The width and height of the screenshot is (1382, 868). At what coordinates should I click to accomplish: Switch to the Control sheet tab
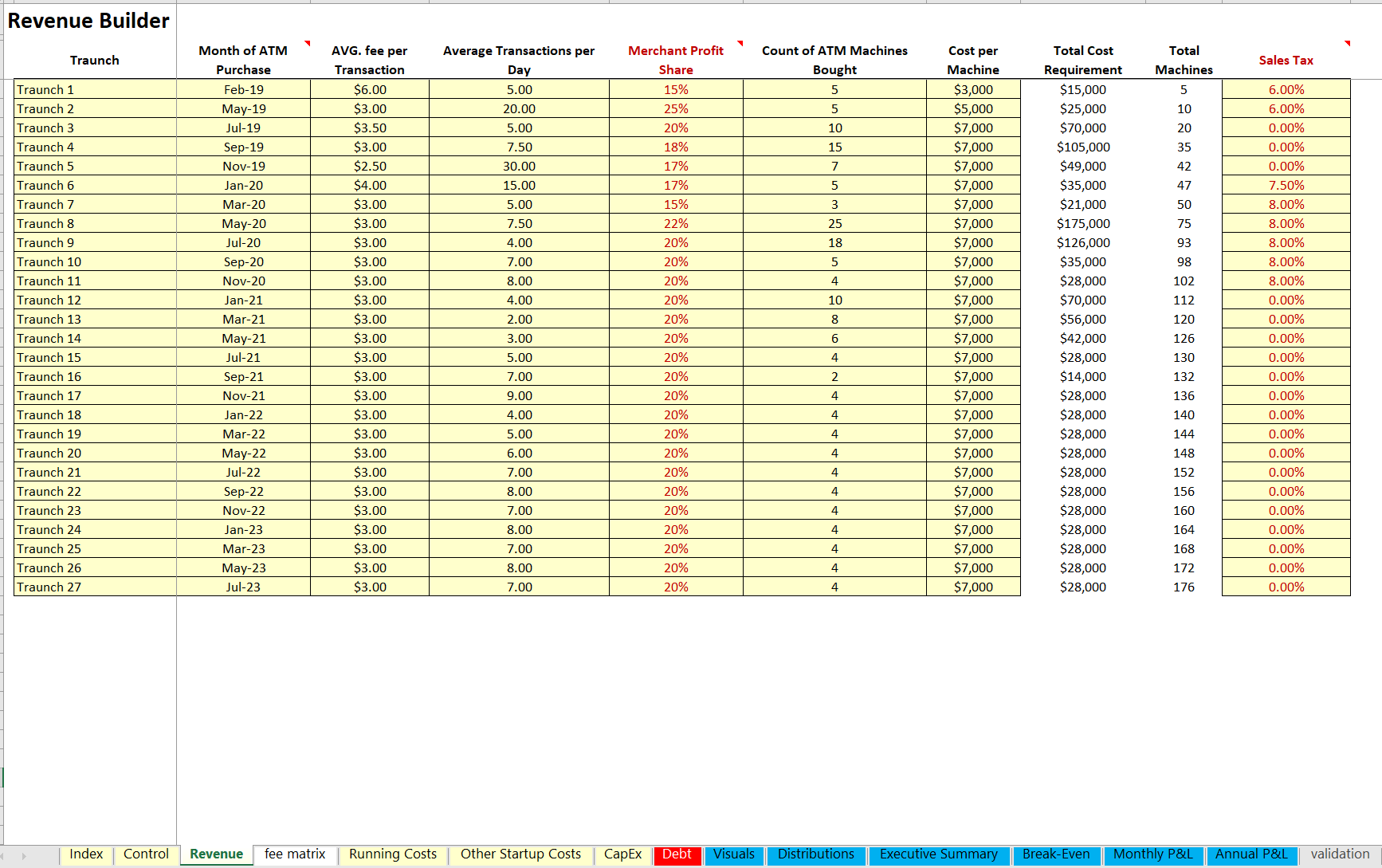[146, 854]
